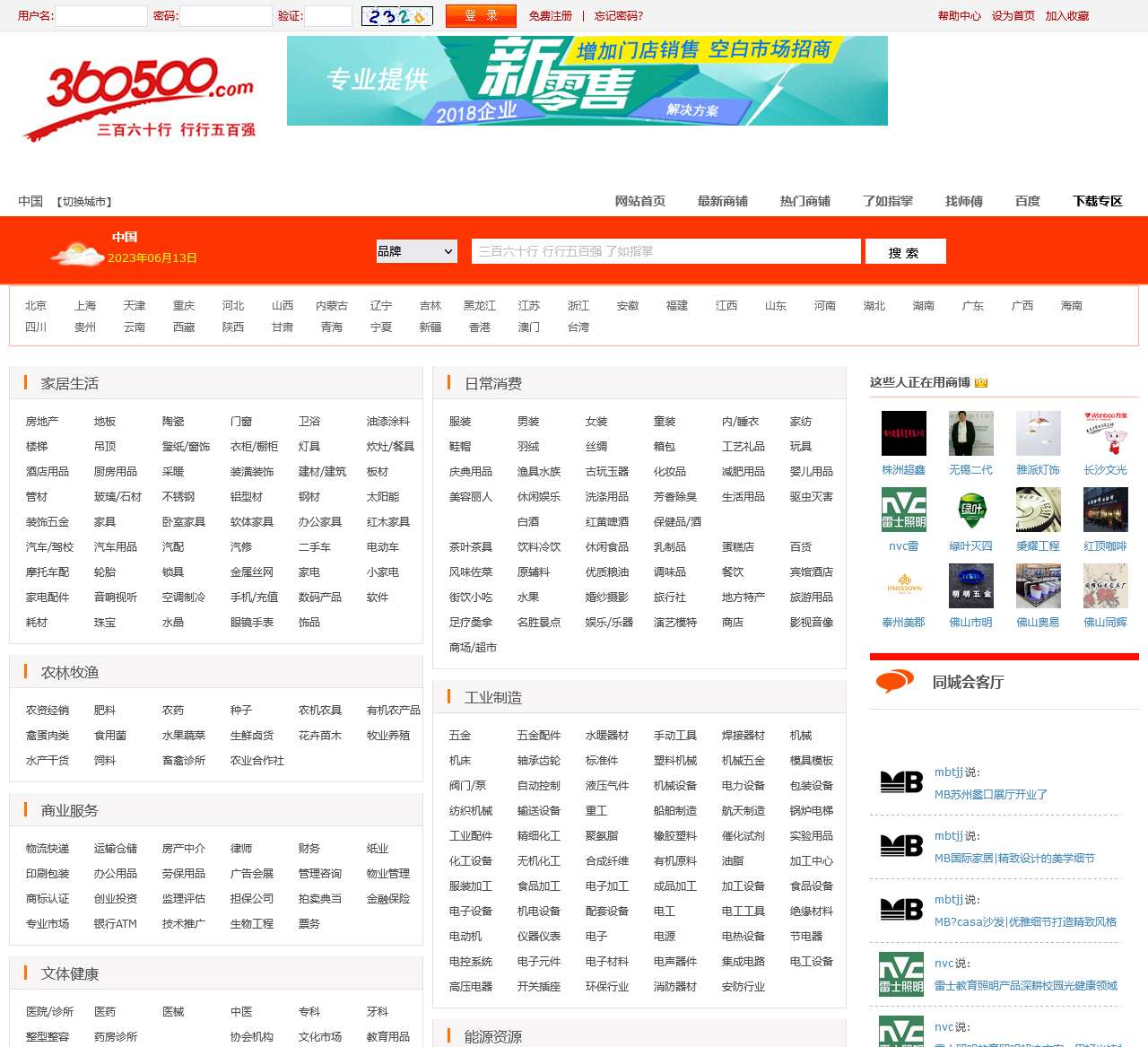Click the 绿叶 shield logo shop icon
The height and width of the screenshot is (1047, 1148).
(x=970, y=510)
